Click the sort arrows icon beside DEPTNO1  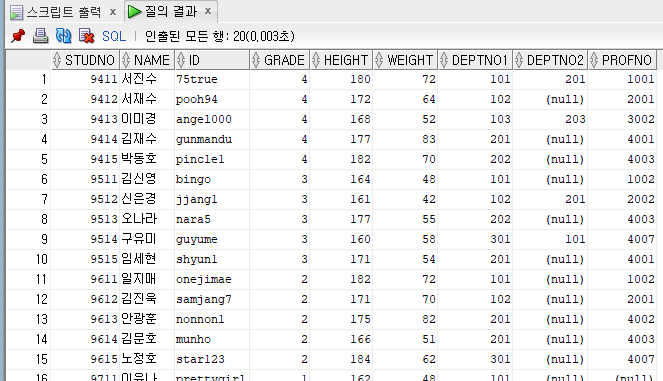click(x=444, y=60)
